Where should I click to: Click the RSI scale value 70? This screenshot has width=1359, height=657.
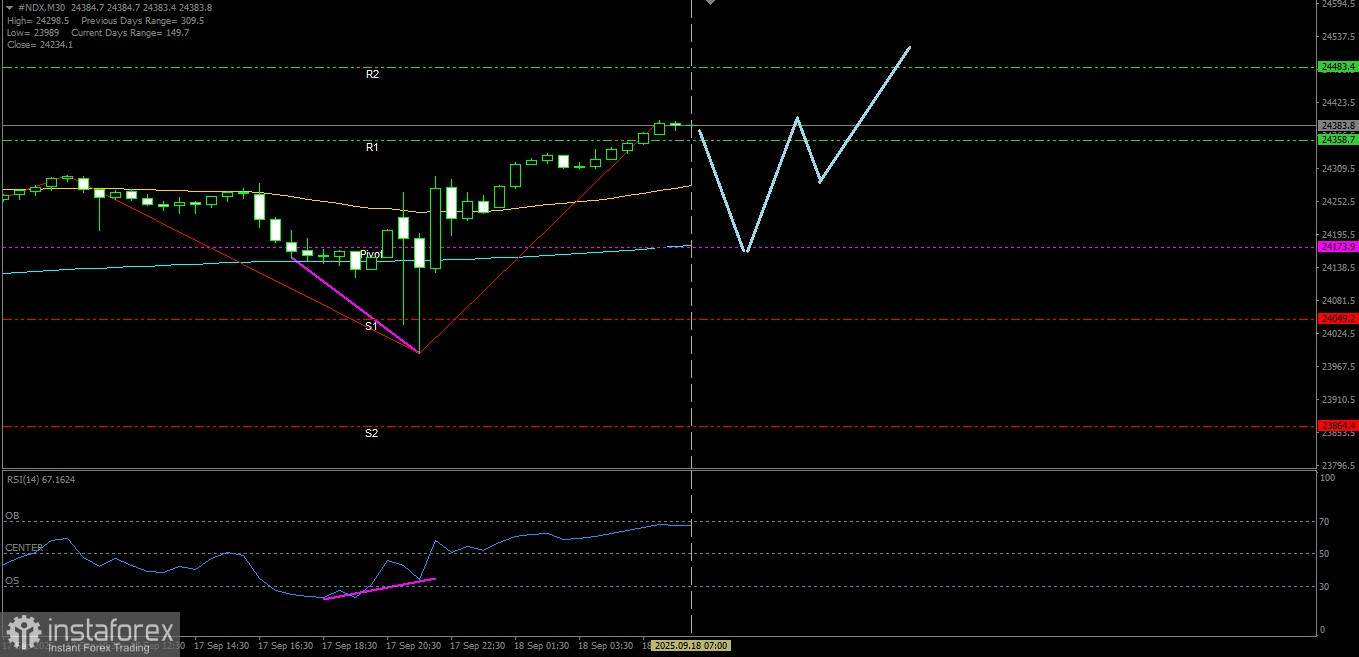[x=1326, y=521]
